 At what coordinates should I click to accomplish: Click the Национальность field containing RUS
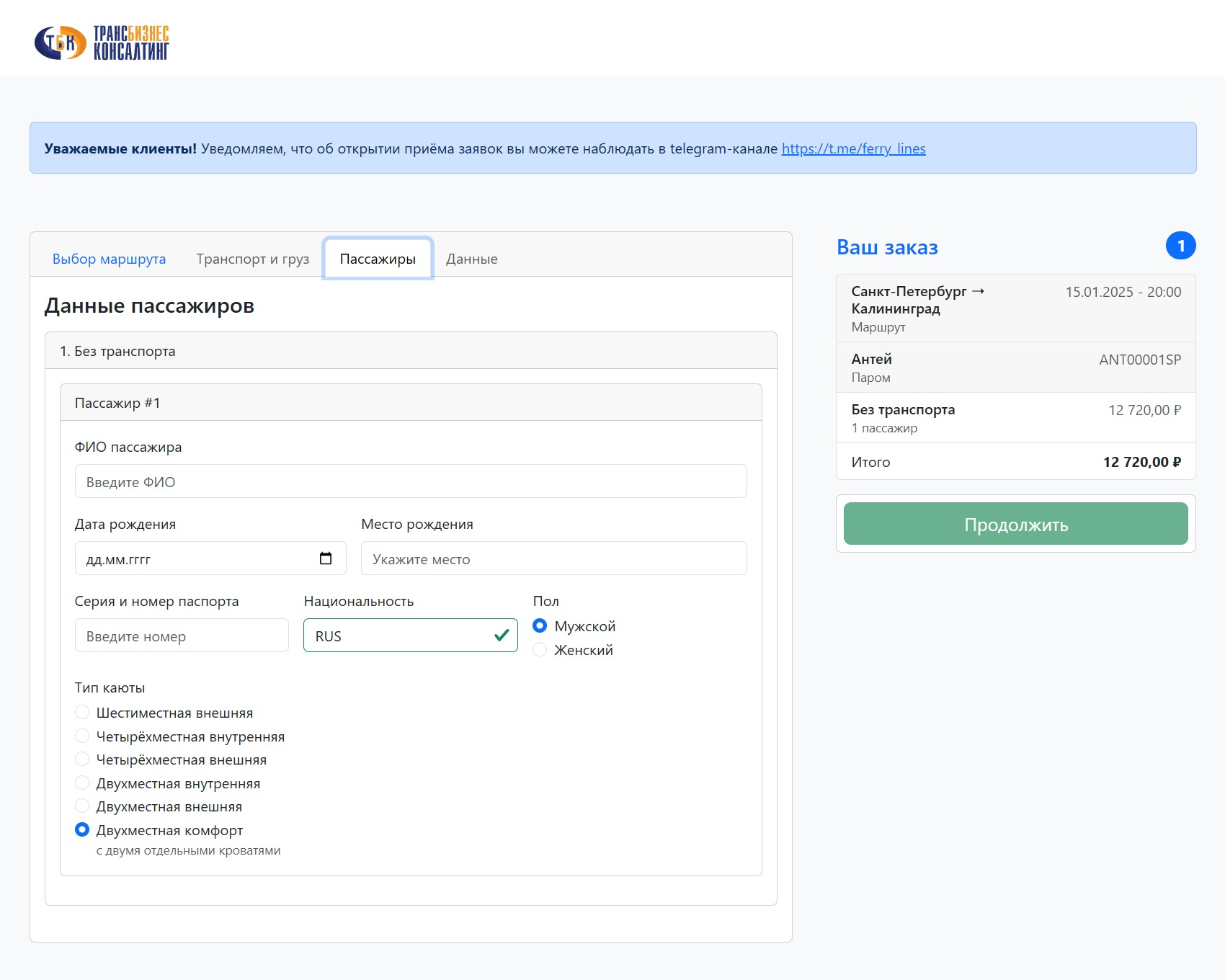(x=411, y=636)
